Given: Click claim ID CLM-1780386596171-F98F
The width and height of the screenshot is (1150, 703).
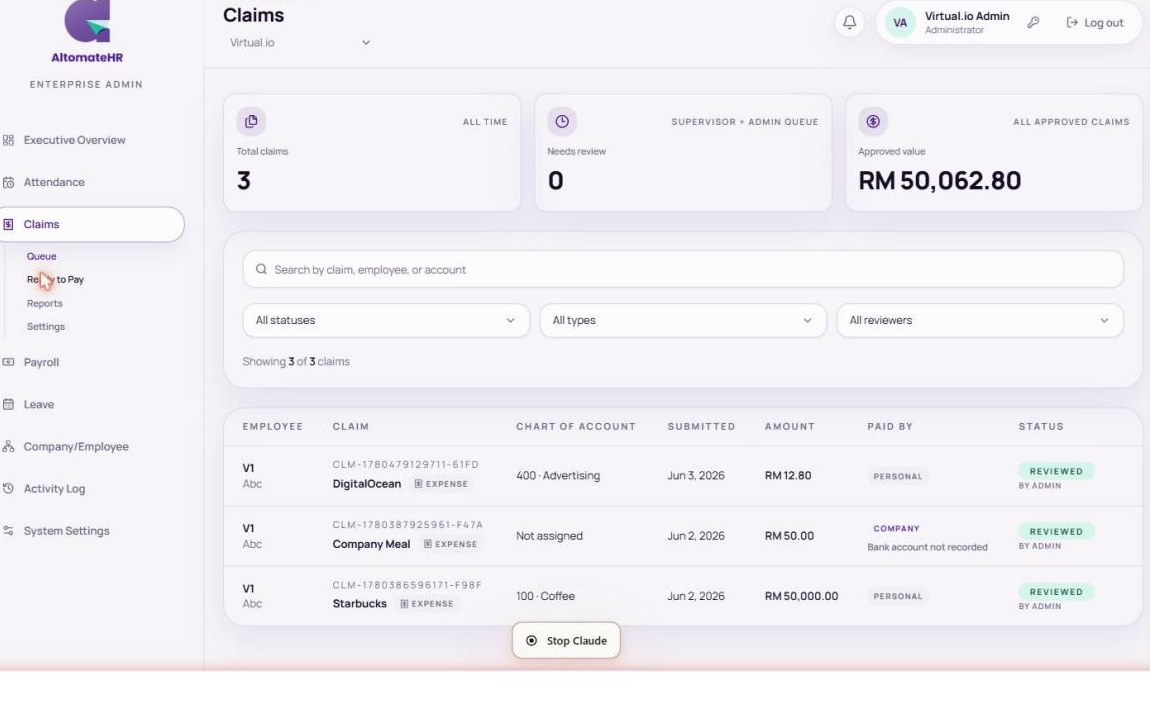Looking at the screenshot, I should click(x=407, y=585).
